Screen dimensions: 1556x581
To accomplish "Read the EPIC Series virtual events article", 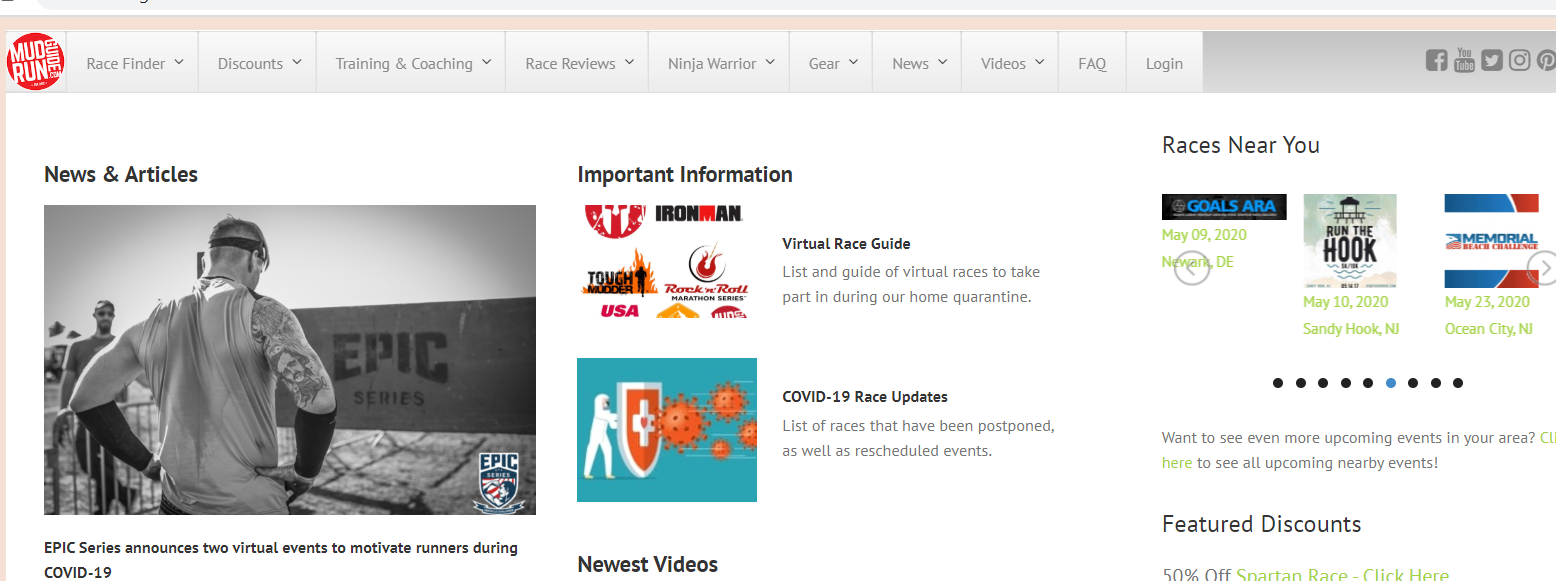I will [281, 560].
